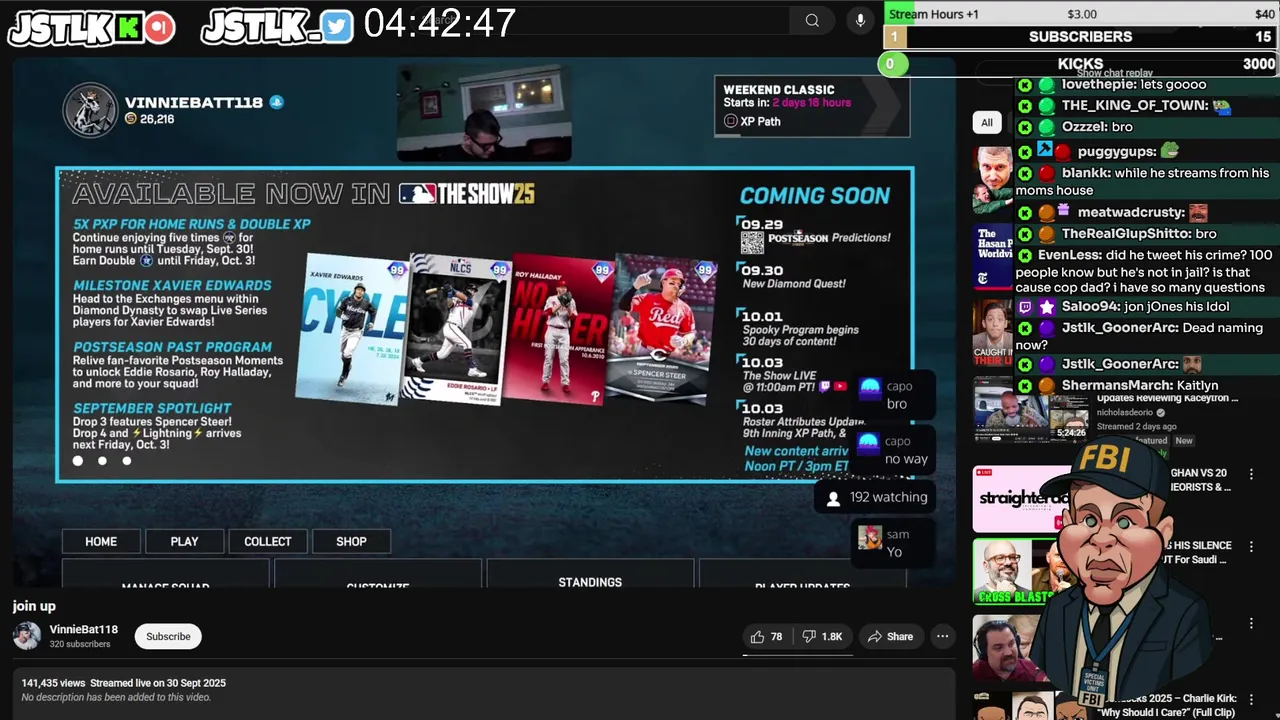Viewport: 1280px width, 720px height.
Task: Click the person icon beside 192 watching
Action: click(x=834, y=498)
